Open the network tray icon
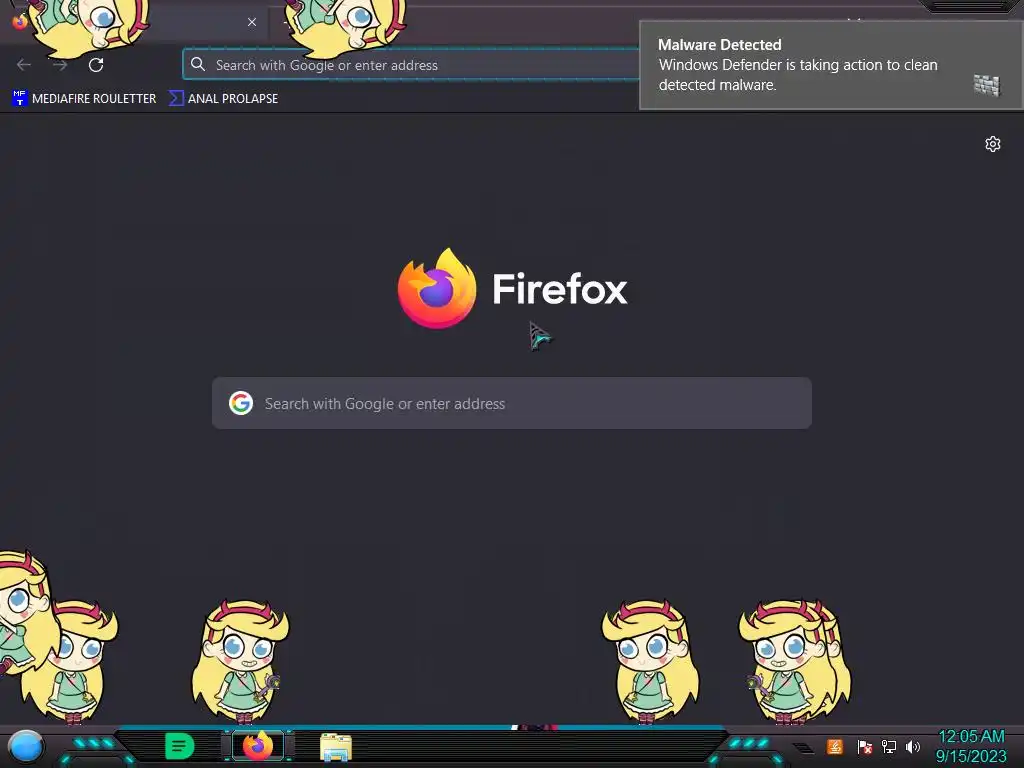 coord(889,746)
